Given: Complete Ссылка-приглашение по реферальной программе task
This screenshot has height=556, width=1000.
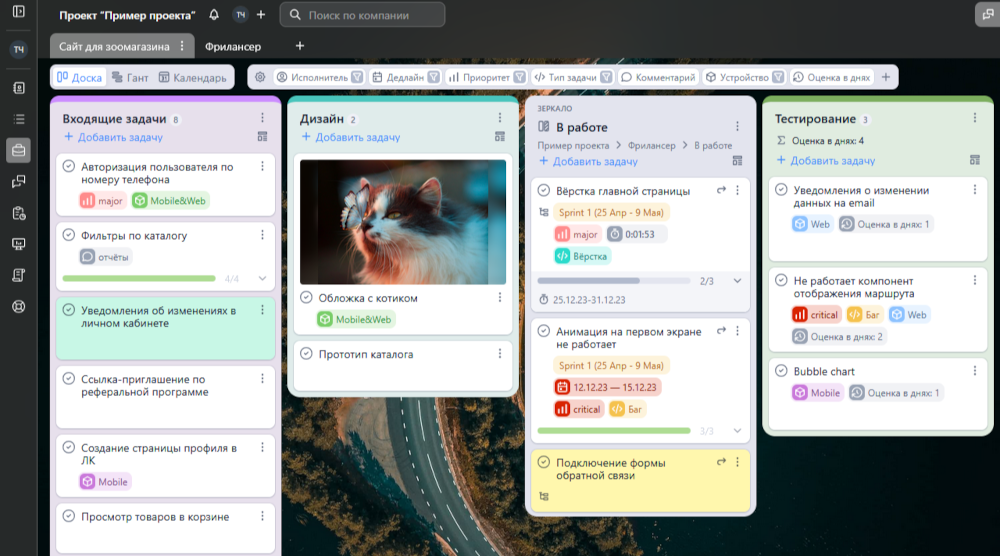Looking at the screenshot, I should 69,379.
